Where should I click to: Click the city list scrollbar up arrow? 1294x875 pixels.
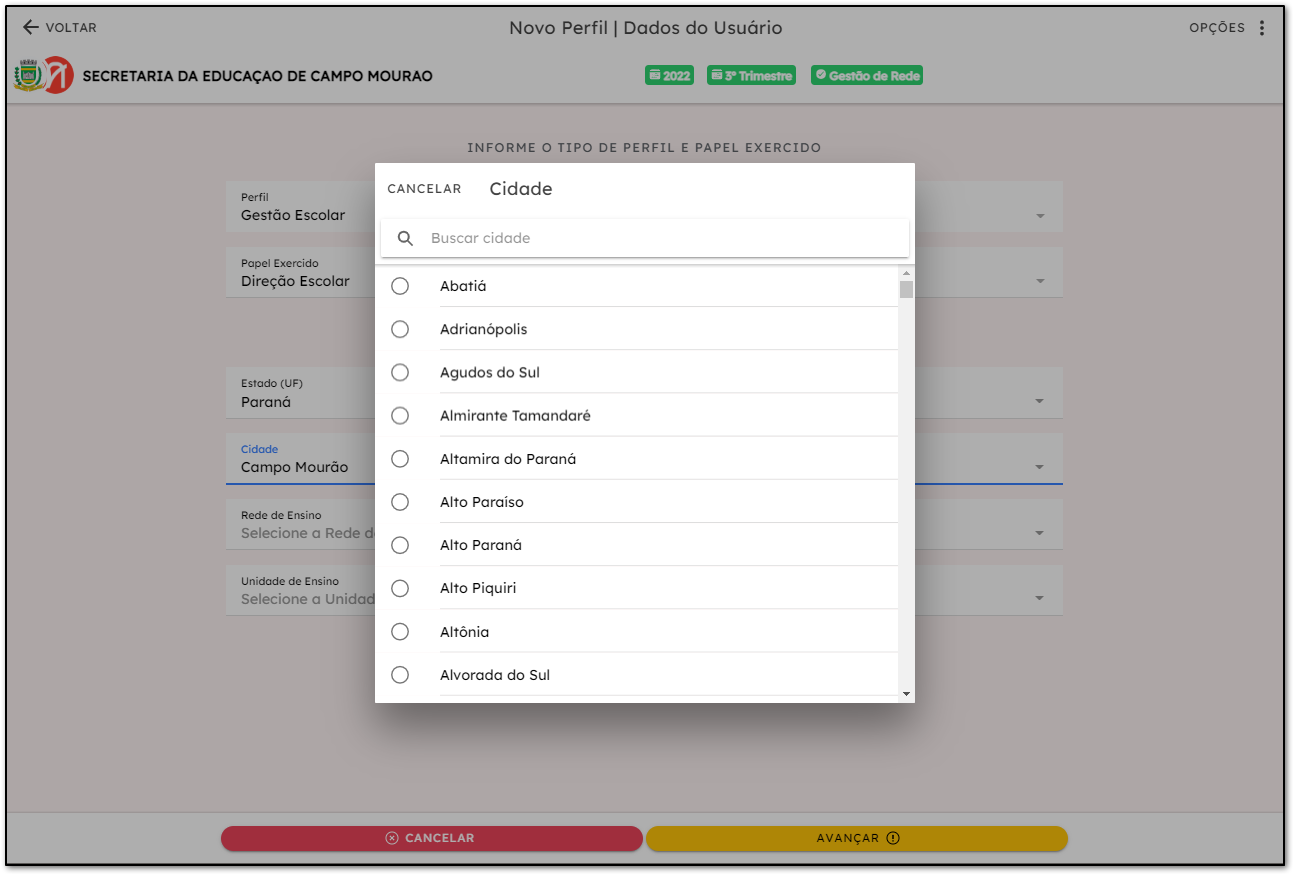click(906, 273)
